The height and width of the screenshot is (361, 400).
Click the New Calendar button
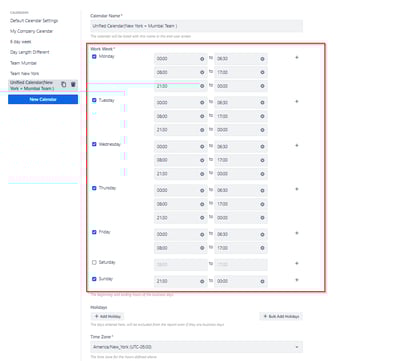pos(43,99)
